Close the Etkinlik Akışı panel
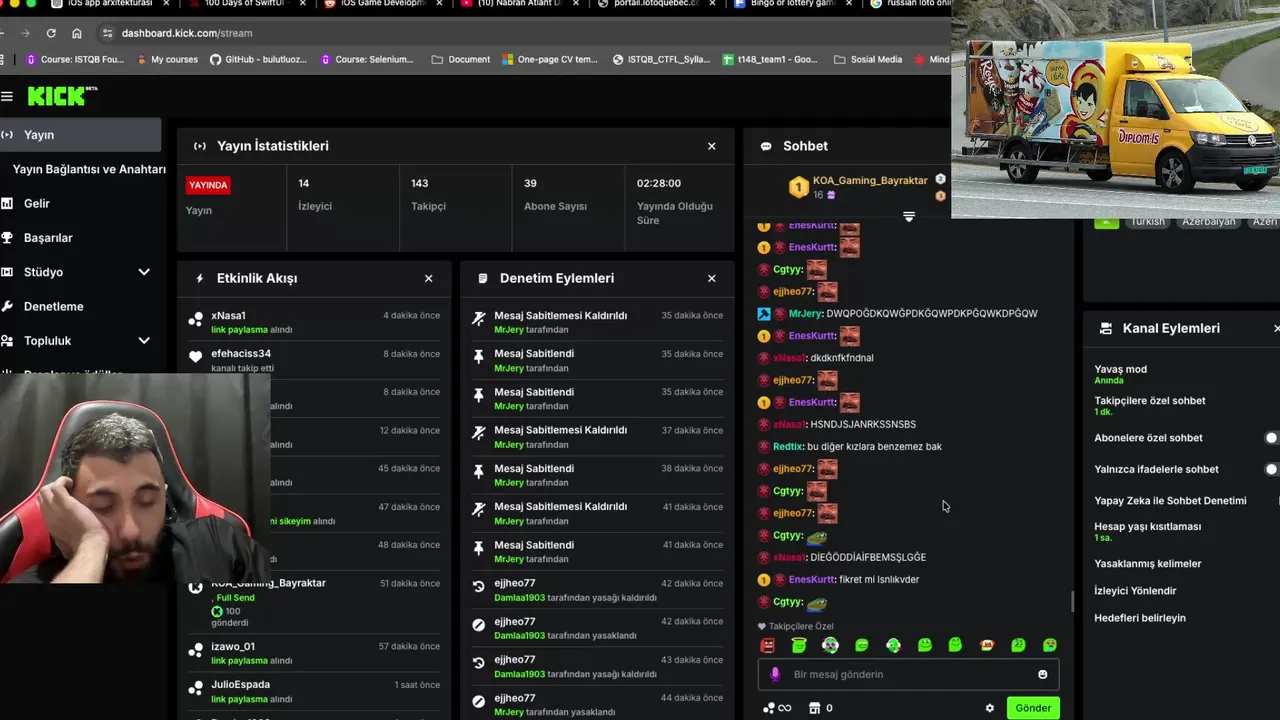 [429, 278]
